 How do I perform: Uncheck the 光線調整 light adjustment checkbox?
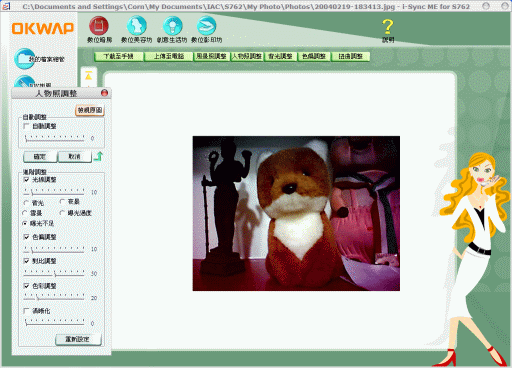[x=26, y=180]
